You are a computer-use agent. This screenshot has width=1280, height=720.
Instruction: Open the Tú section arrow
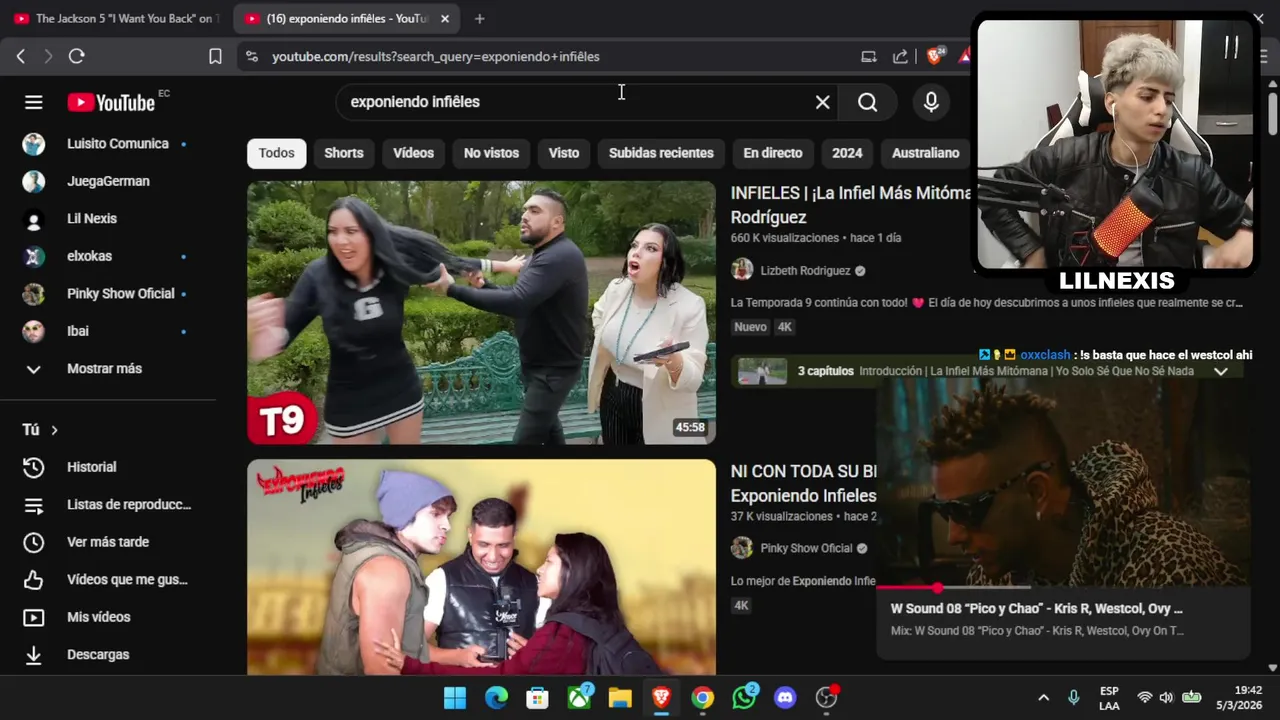coord(54,430)
